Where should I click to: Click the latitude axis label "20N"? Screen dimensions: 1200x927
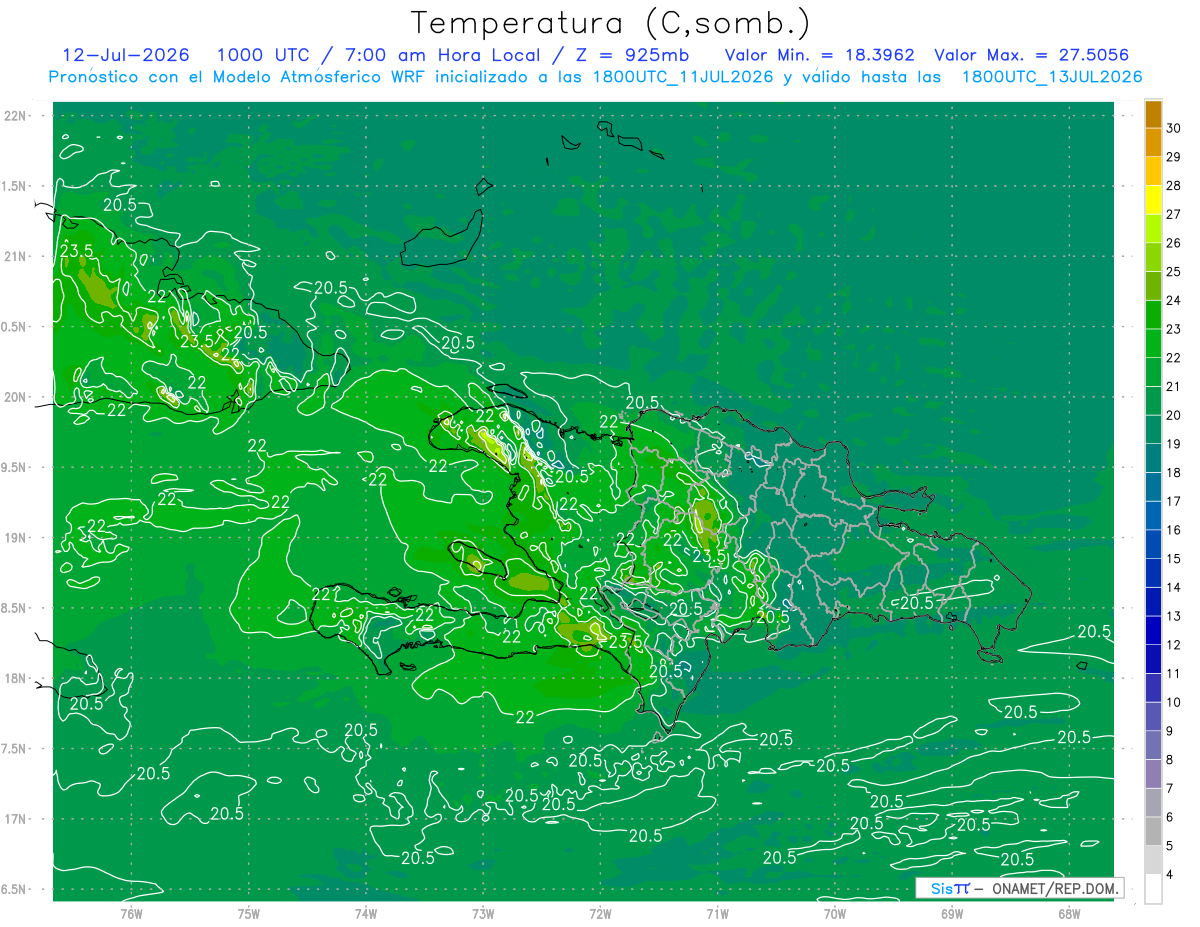[16, 397]
